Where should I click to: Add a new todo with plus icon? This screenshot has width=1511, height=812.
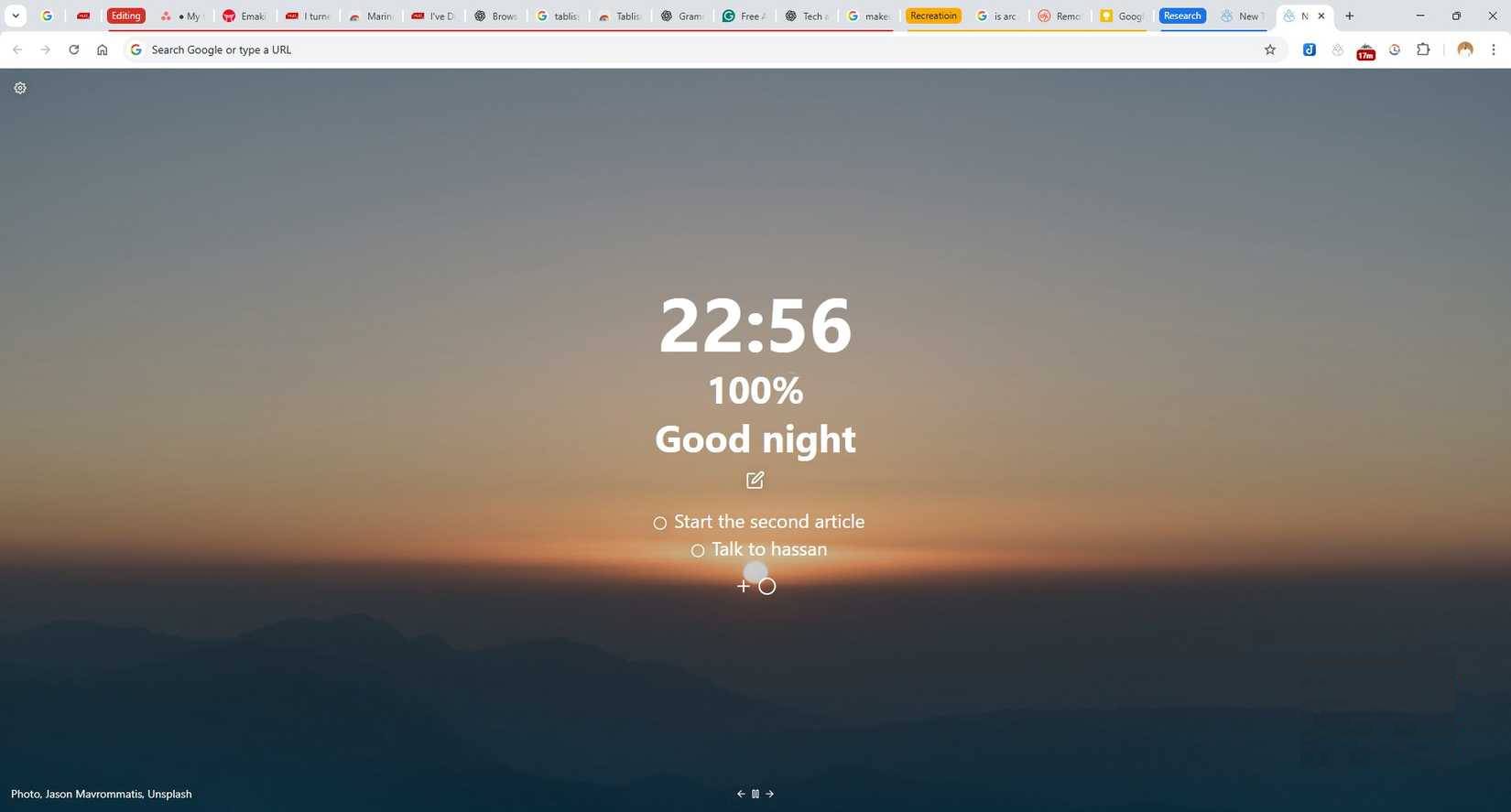point(744,586)
